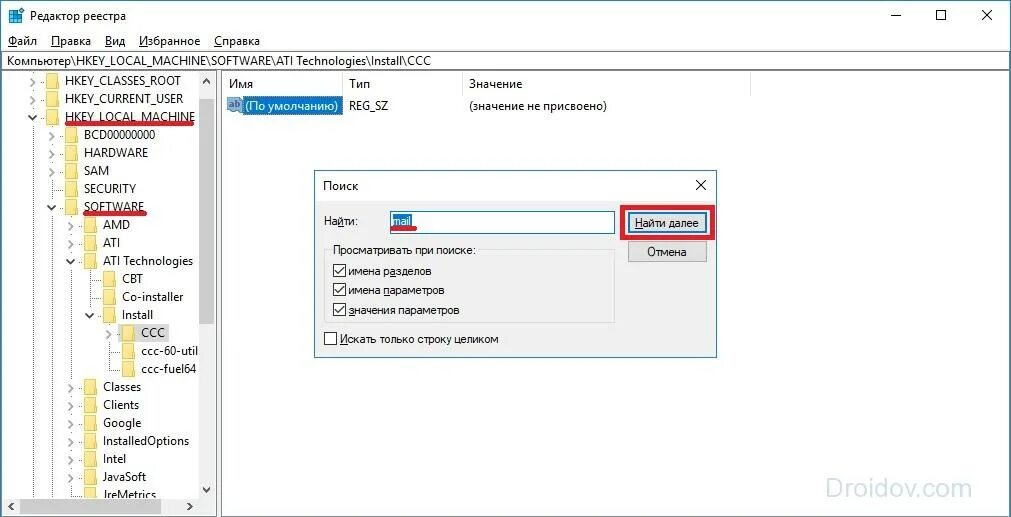Click the 'Имя' column header
Viewport: 1011px width, 517px height.
tap(282, 84)
